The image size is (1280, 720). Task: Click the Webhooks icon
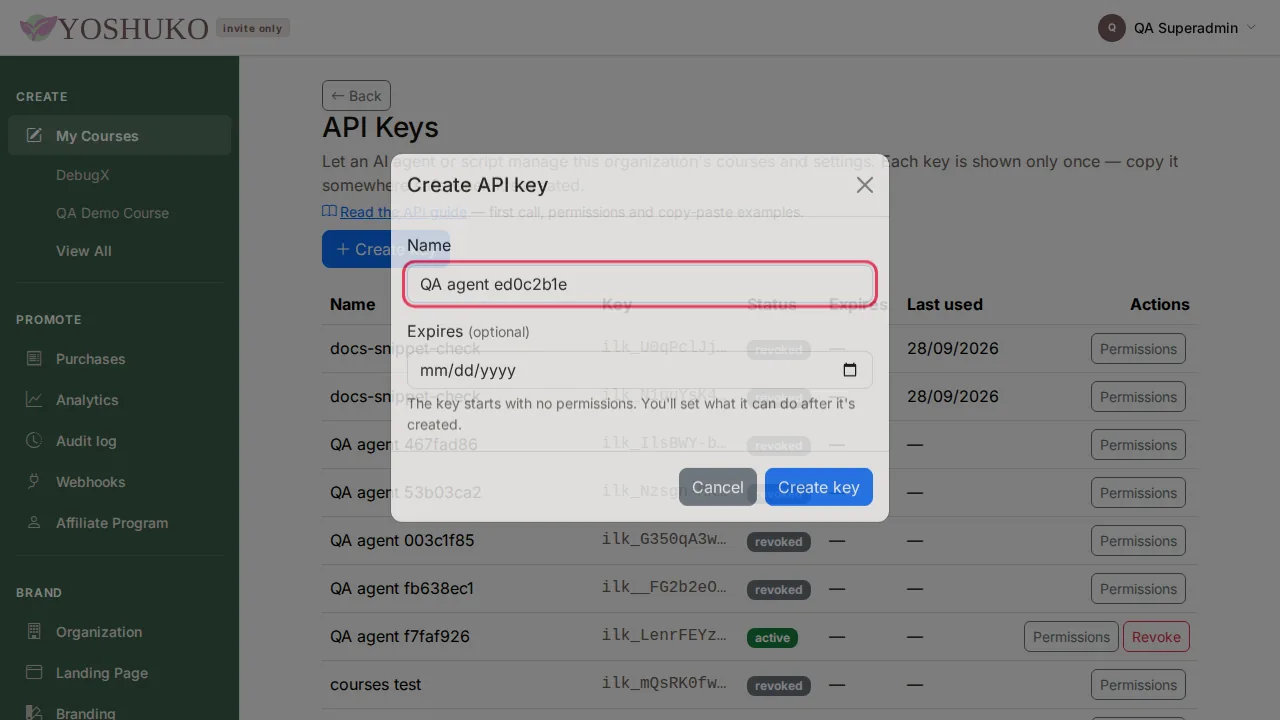34,481
